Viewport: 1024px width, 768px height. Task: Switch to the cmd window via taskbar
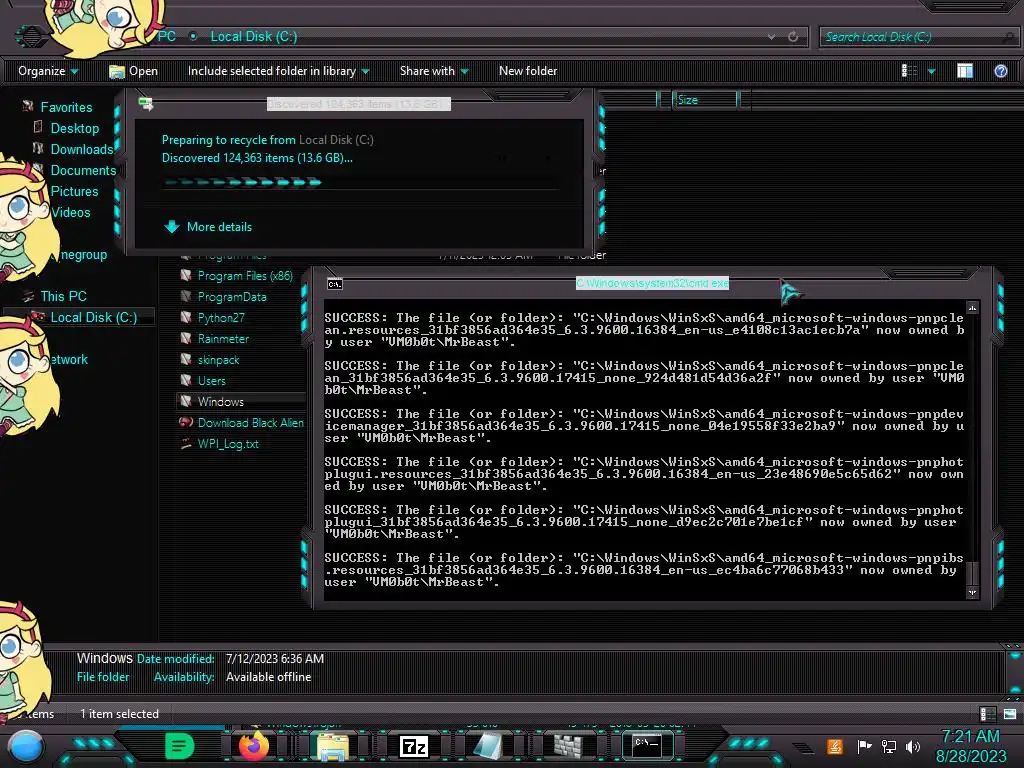[647, 745]
